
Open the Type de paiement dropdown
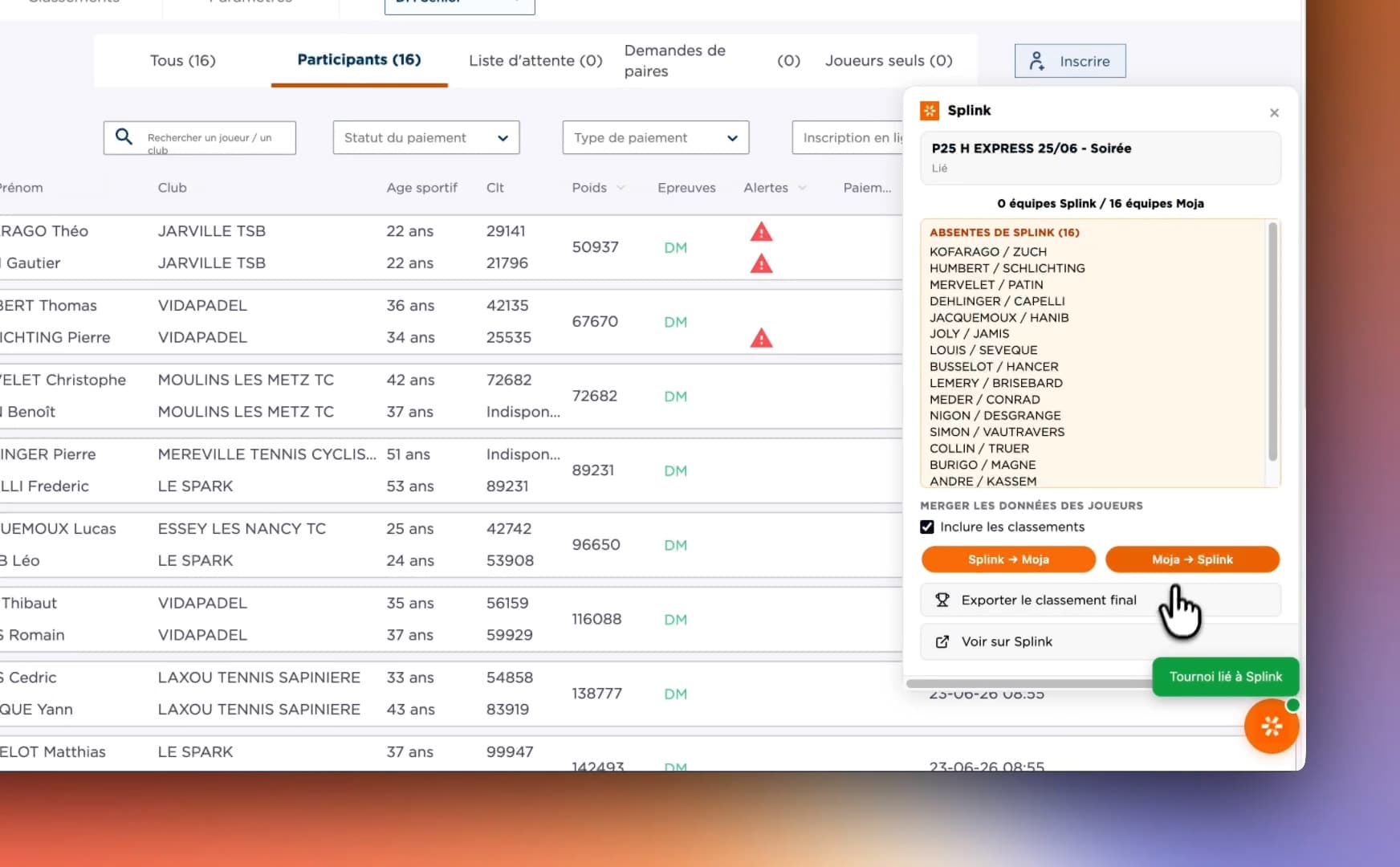(656, 137)
